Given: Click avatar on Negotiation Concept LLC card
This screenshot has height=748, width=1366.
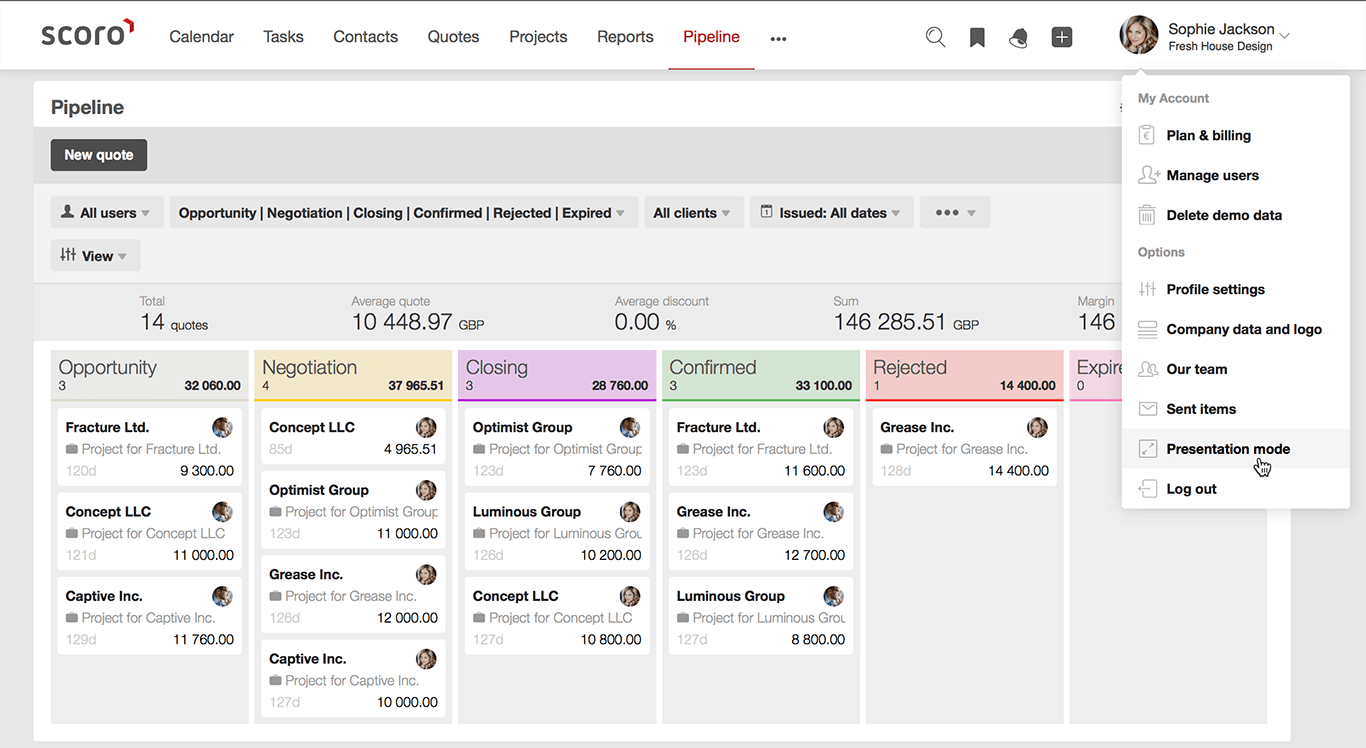Looking at the screenshot, I should (426, 427).
